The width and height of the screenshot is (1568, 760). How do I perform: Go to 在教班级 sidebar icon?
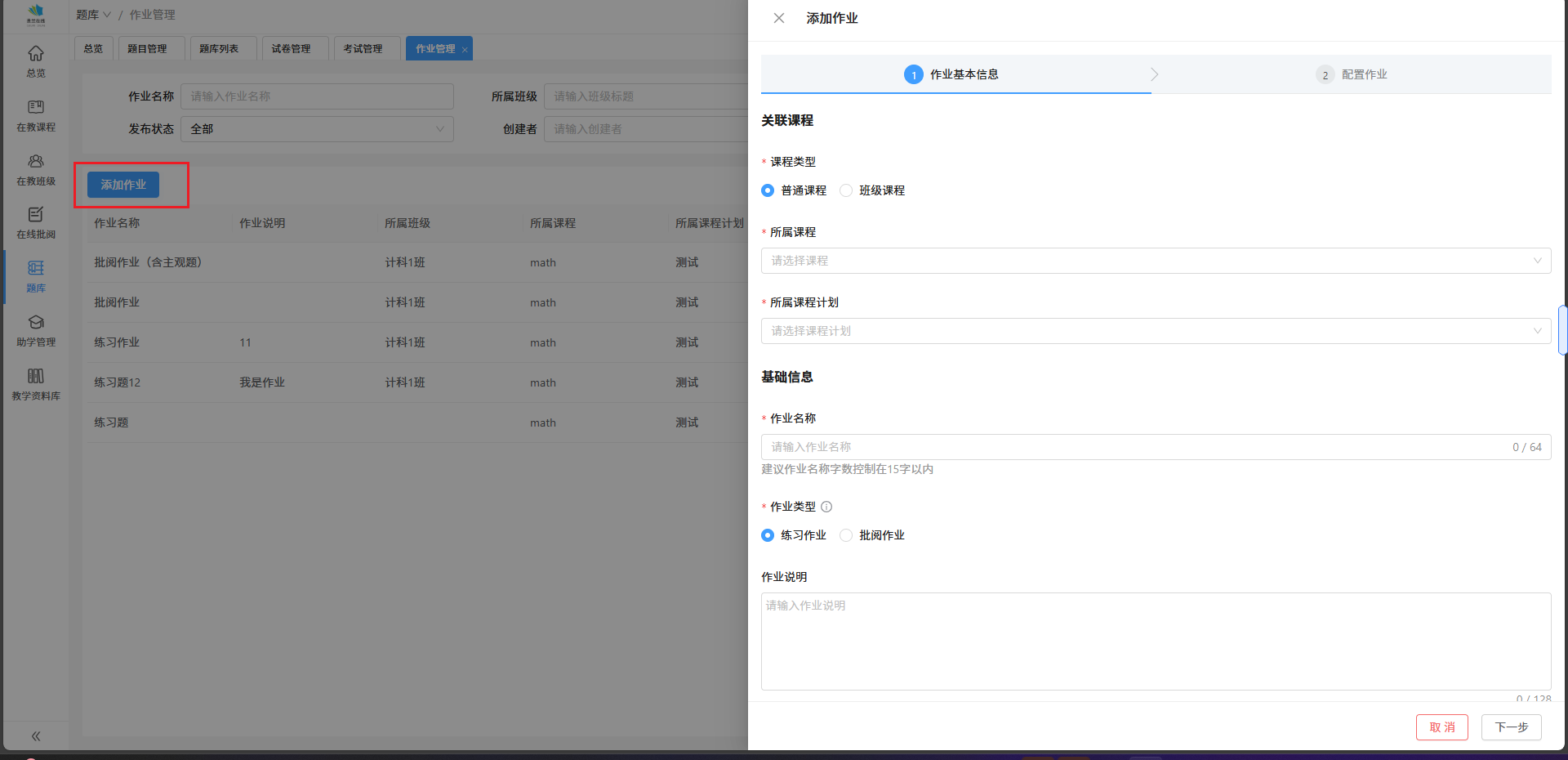36,162
